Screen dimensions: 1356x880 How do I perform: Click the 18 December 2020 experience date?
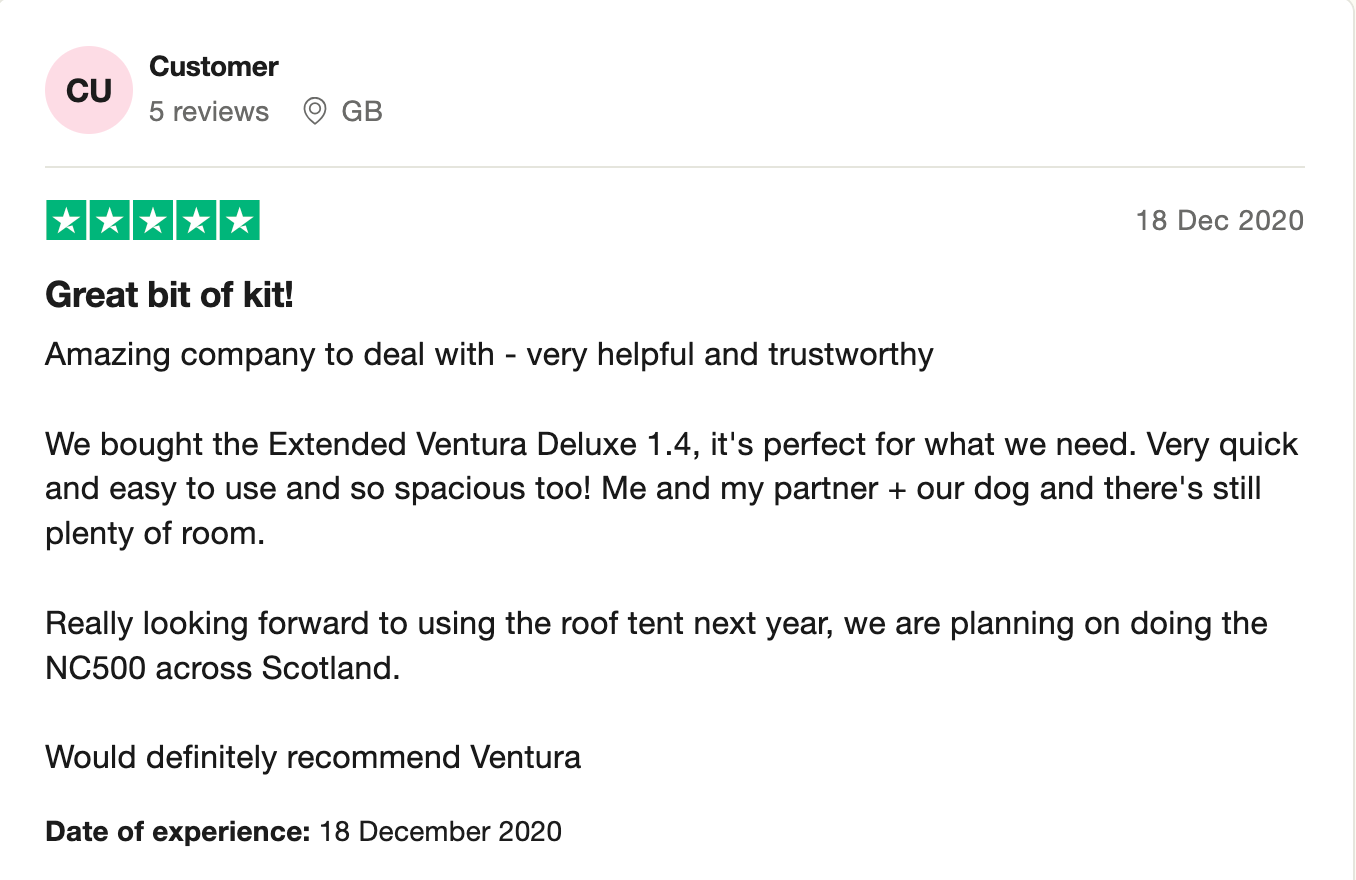(440, 831)
